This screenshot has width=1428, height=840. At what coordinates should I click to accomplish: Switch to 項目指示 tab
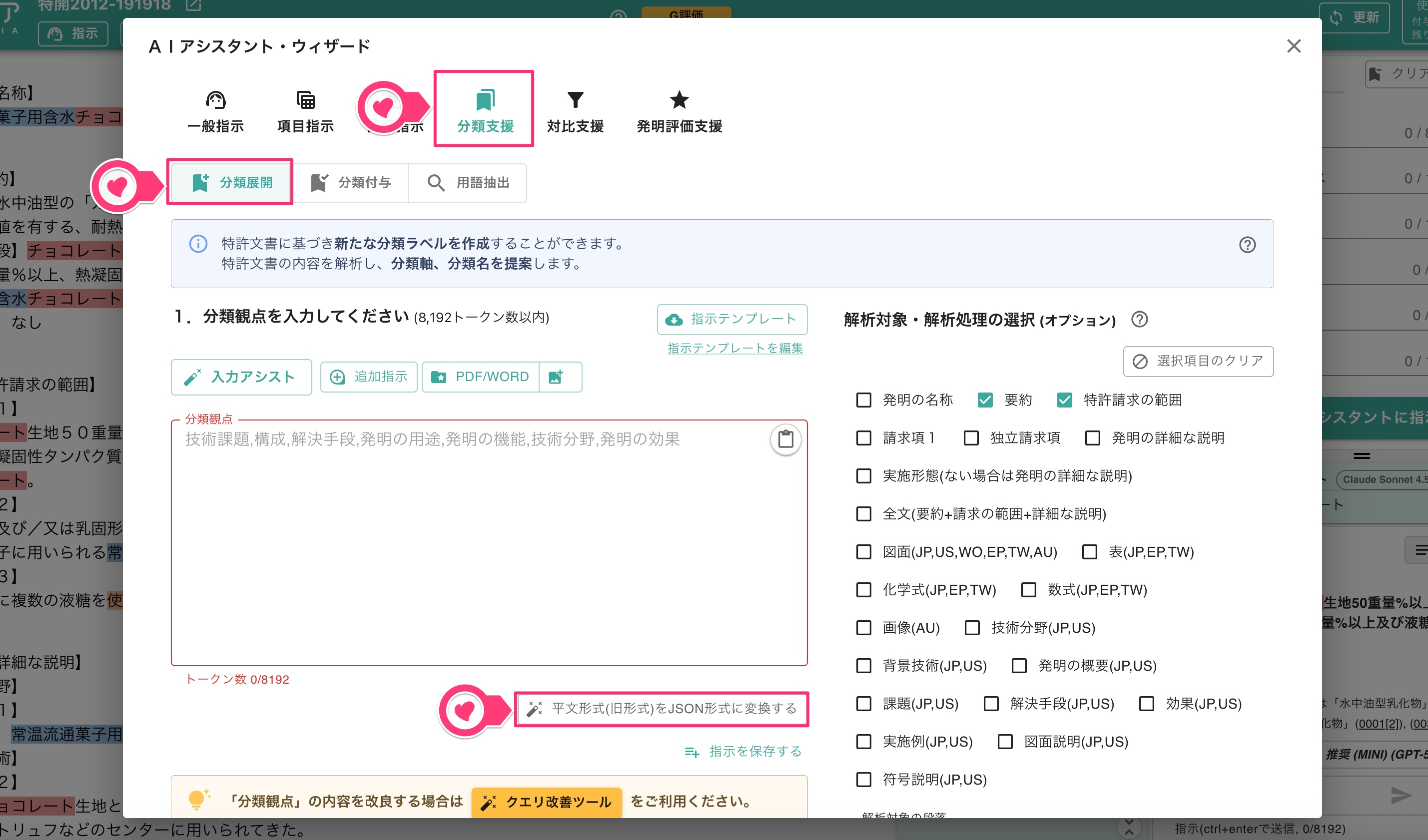pos(305,111)
